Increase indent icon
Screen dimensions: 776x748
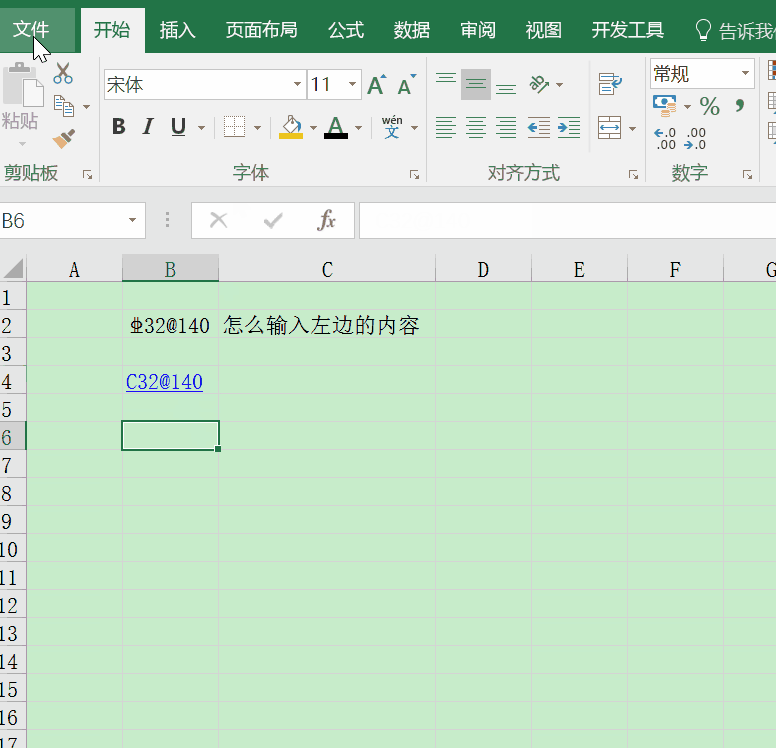tap(569, 128)
